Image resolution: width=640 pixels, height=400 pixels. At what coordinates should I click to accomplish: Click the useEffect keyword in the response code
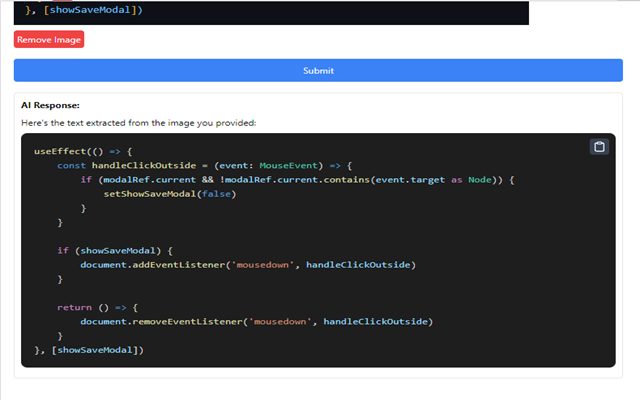click(55, 150)
